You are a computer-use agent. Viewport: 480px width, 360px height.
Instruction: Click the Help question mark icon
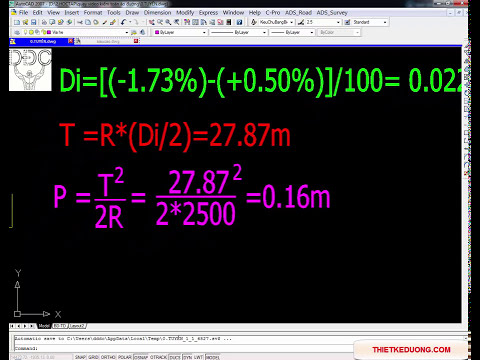[x=239, y=22]
